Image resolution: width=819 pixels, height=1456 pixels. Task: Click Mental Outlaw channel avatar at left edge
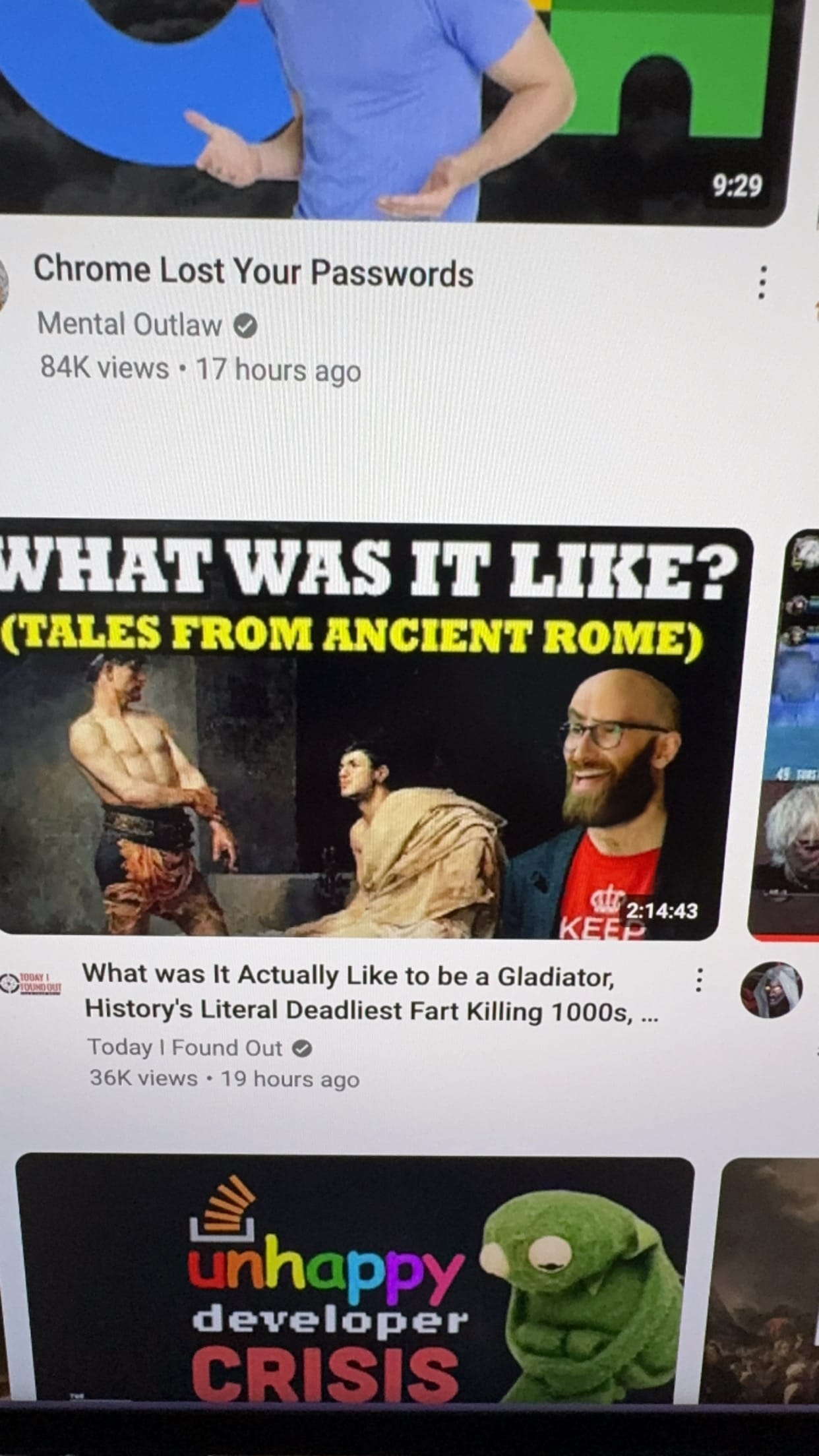point(4,284)
